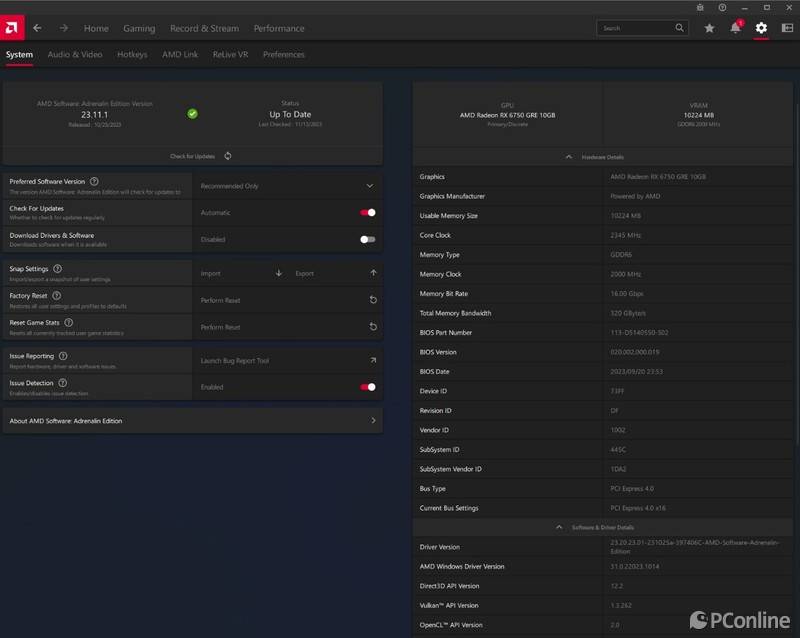Click the Check for Updates refresh icon
800x638 pixels.
pyautogui.click(x=228, y=156)
